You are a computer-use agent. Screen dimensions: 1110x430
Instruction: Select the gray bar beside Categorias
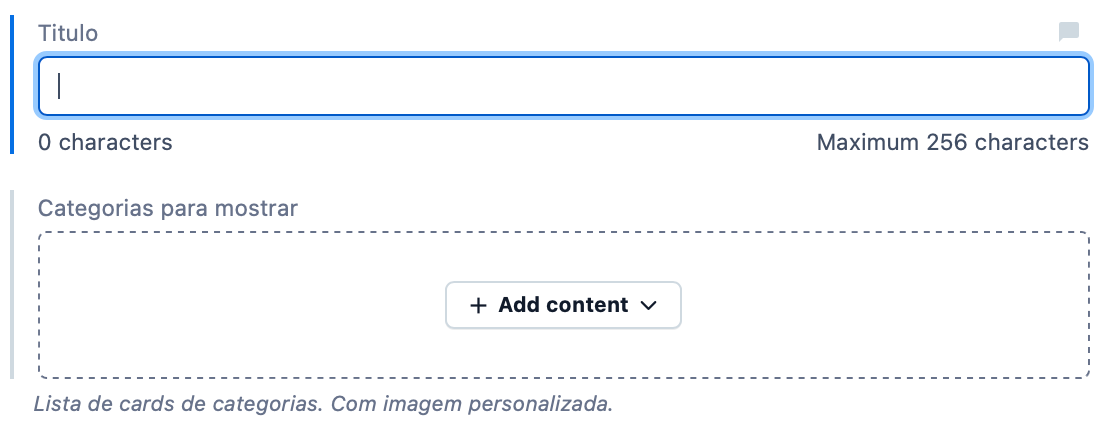click(12, 285)
